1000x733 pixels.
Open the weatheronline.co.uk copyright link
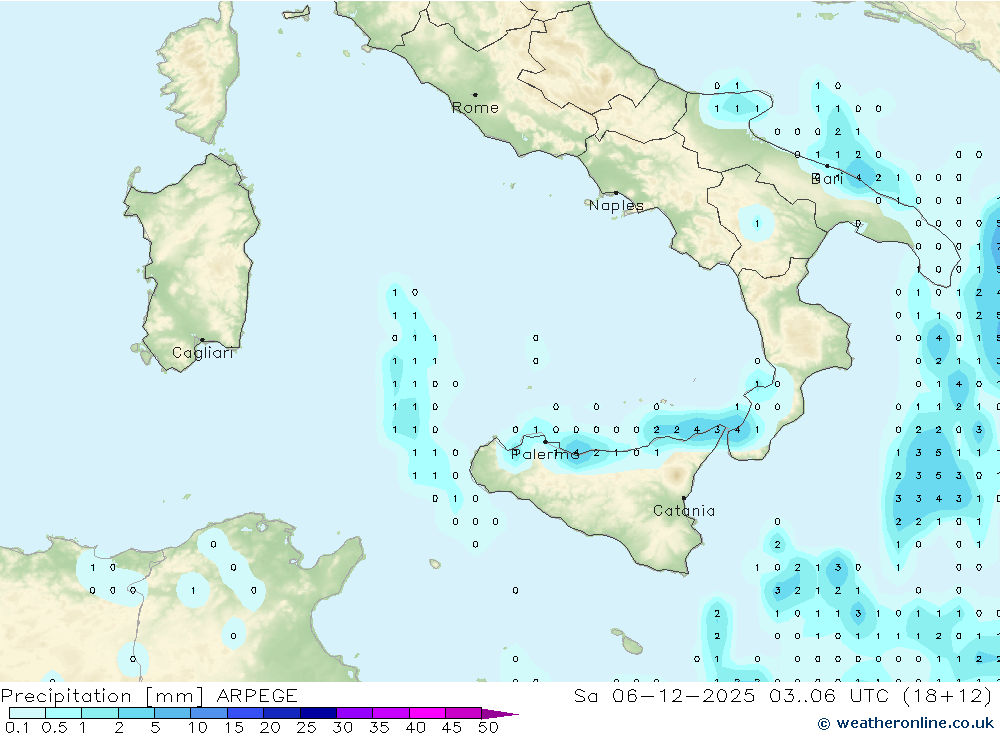(906, 723)
